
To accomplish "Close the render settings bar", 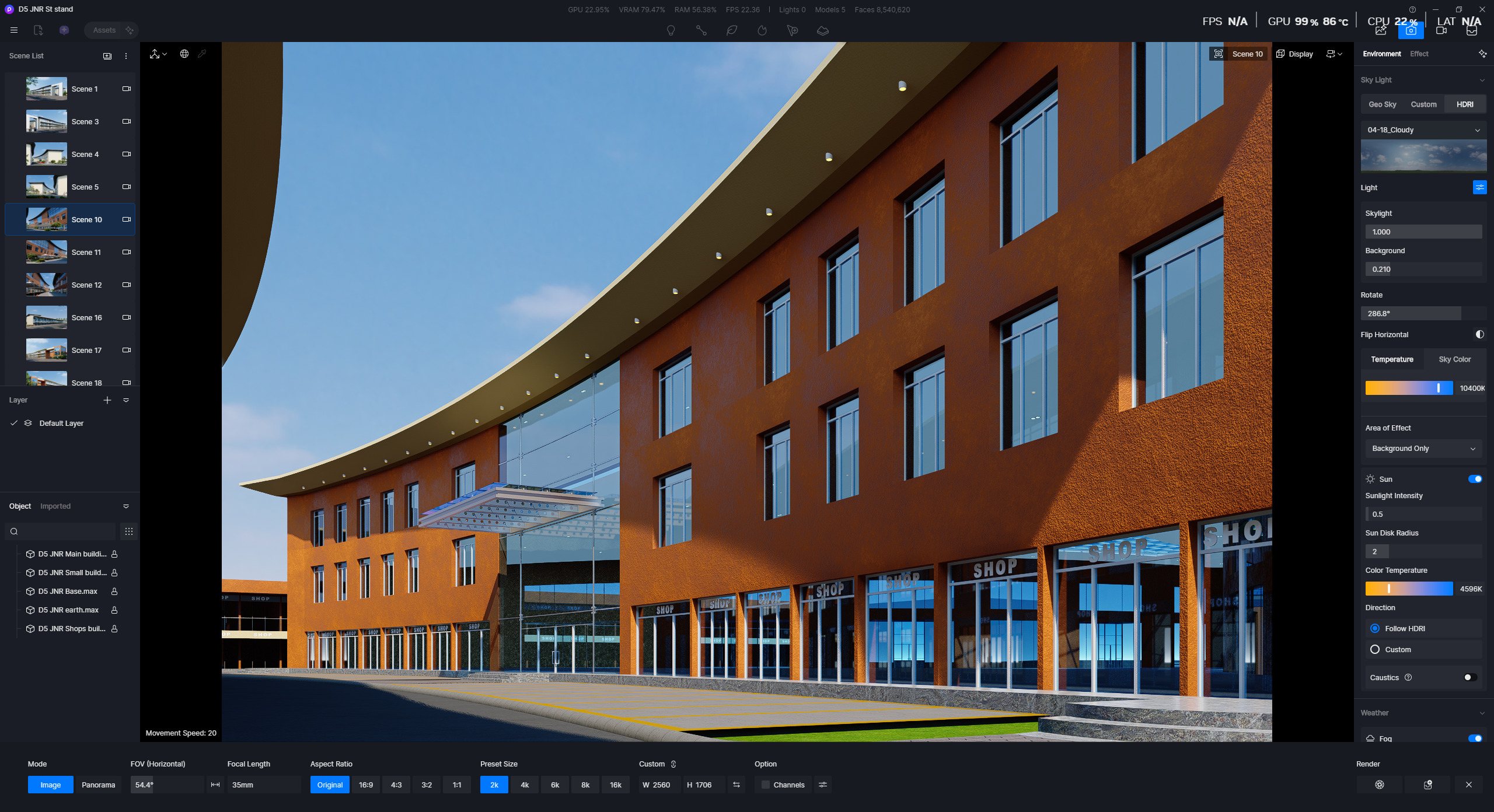I will click(x=1469, y=785).
